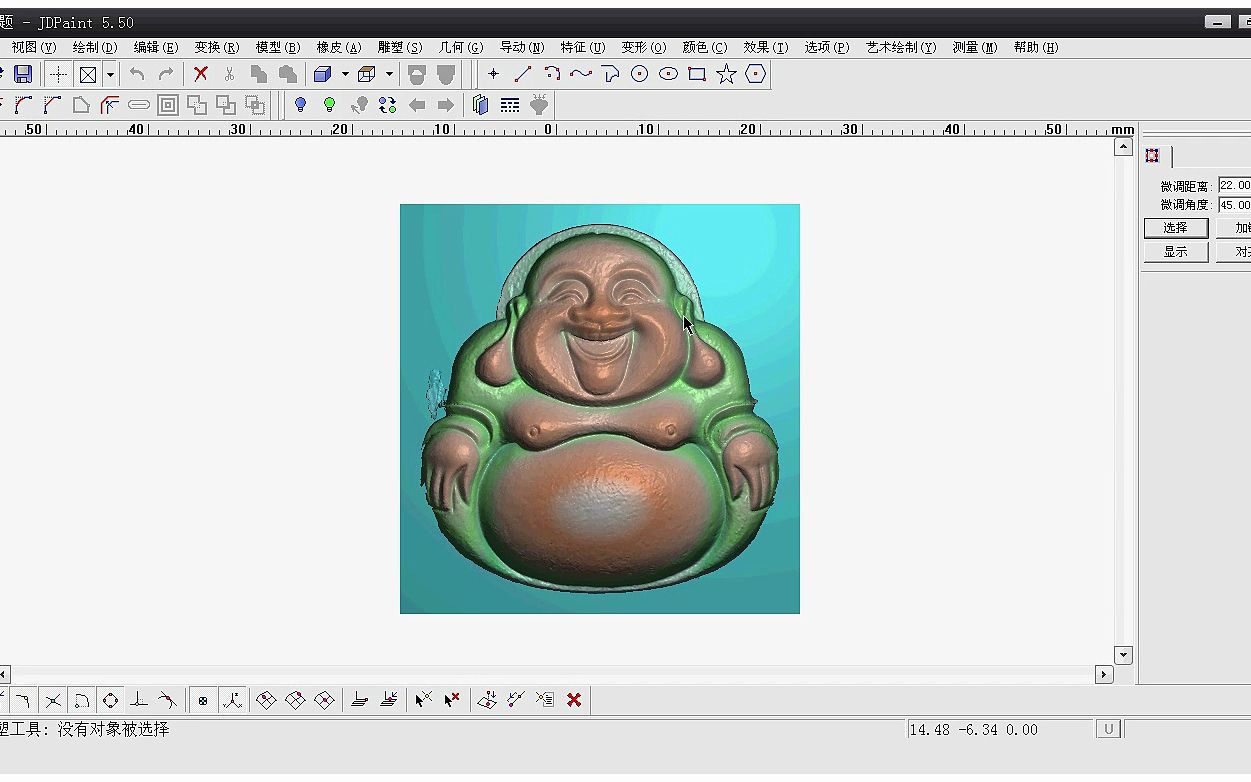Select the star shape tool
Image resolution: width=1251 pixels, height=782 pixels.
[x=727, y=74]
